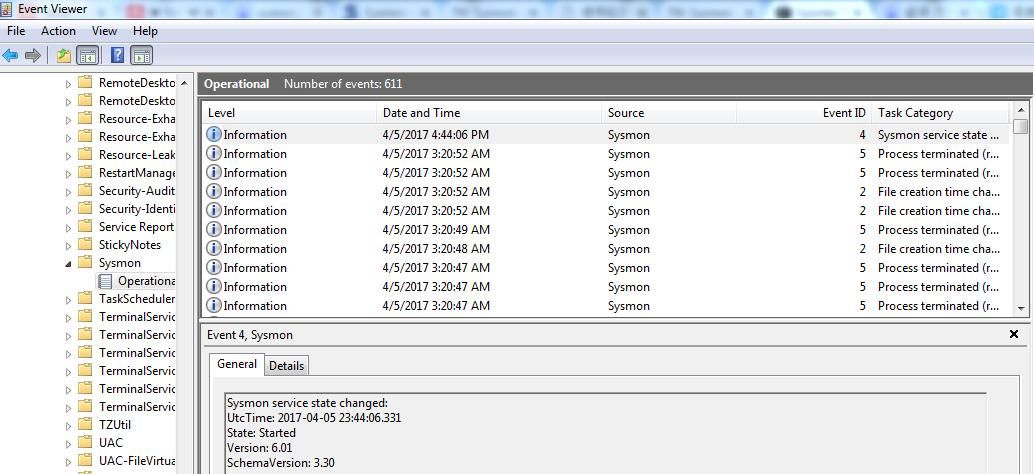
Task: Toggle the Show/Hide Console Tree icon
Action: click(88, 55)
